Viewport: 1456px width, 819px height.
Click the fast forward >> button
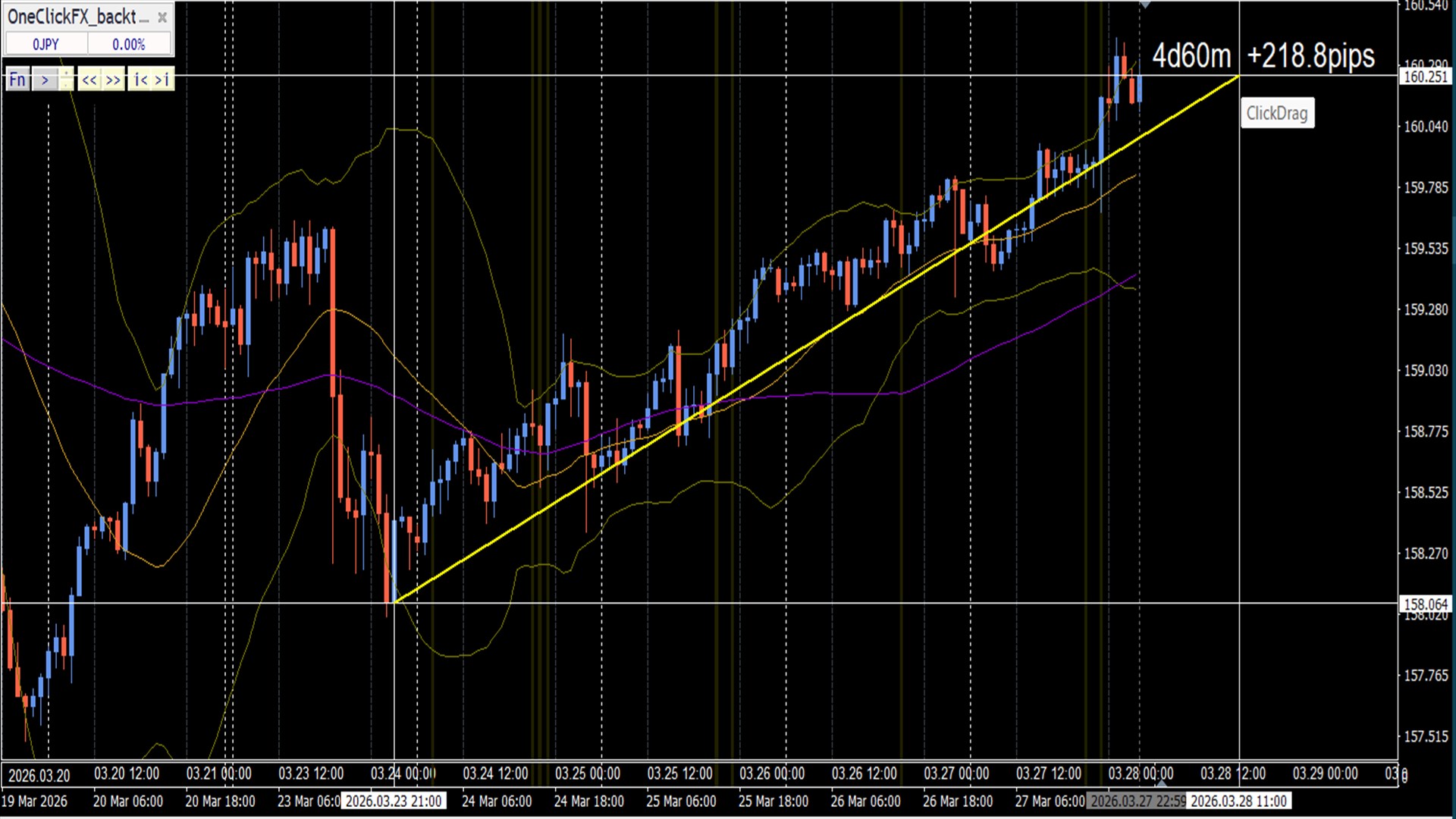pos(113,80)
